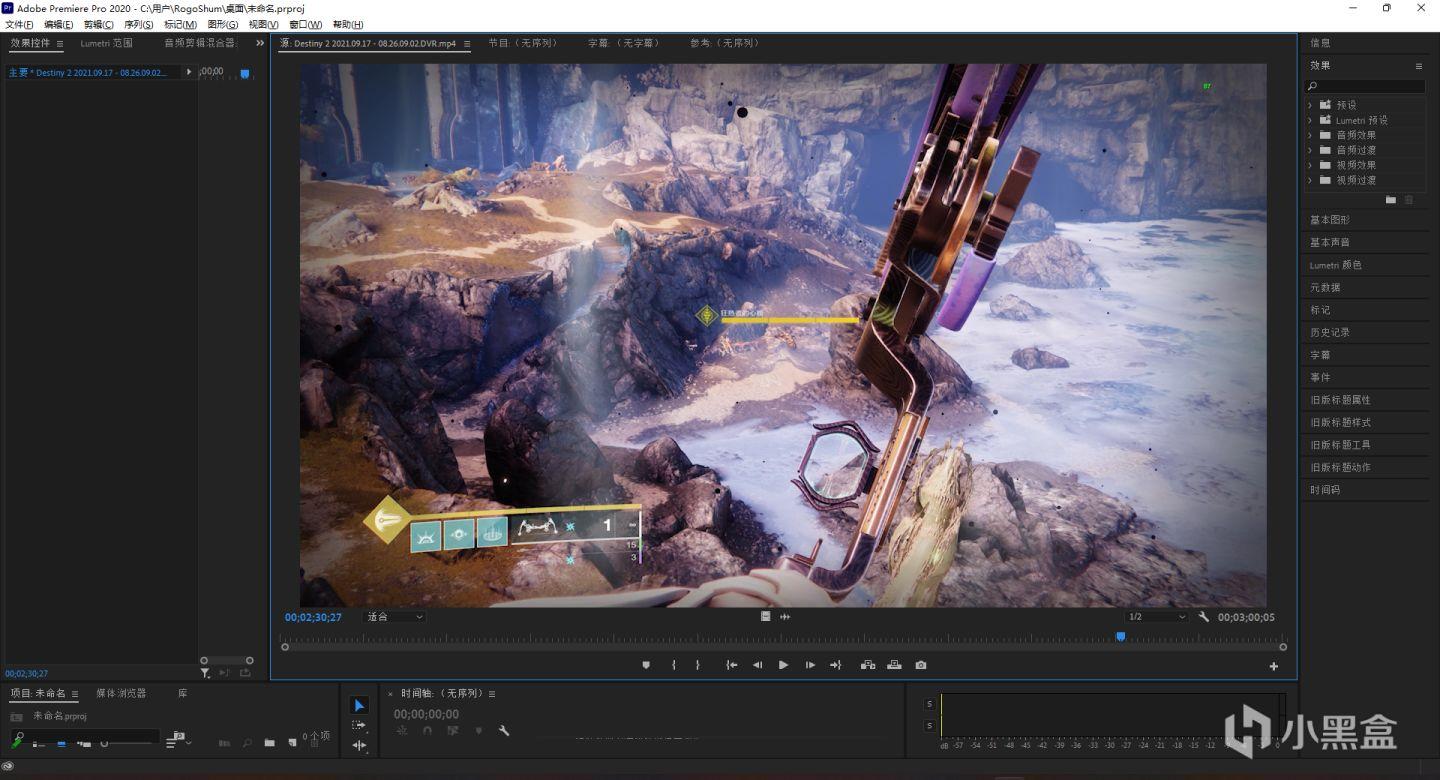Click the Go to In point icon
This screenshot has height=780, width=1440.
pyautogui.click(x=732, y=665)
